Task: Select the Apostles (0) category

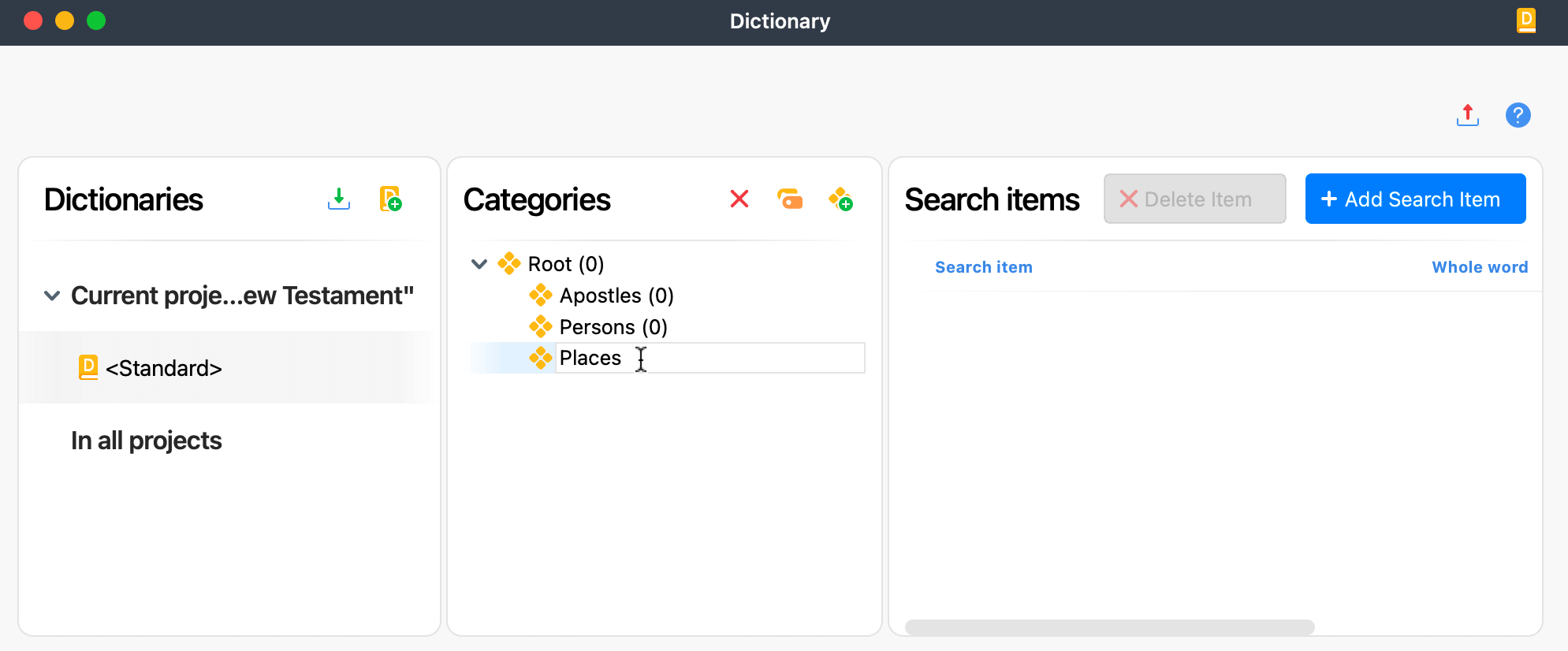Action: point(616,296)
